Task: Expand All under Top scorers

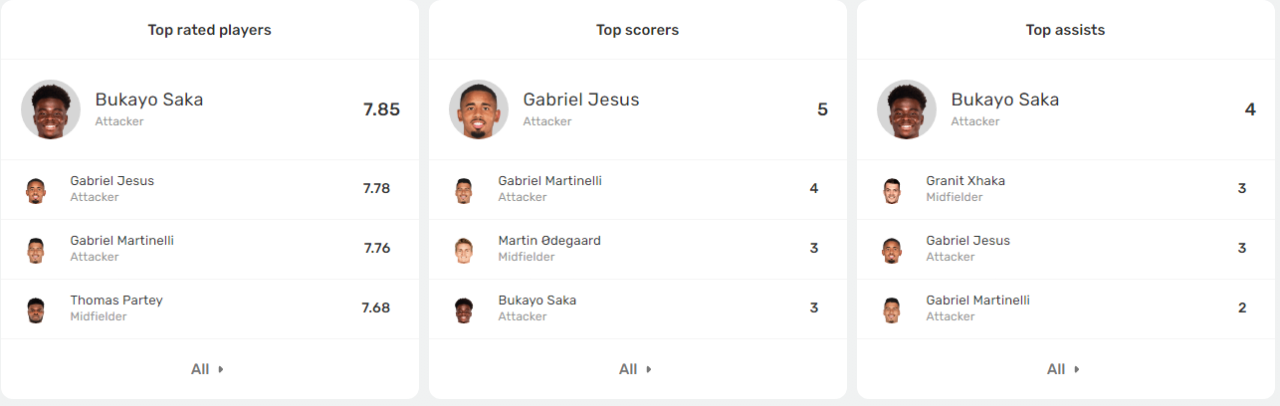Action: pyautogui.click(x=636, y=369)
